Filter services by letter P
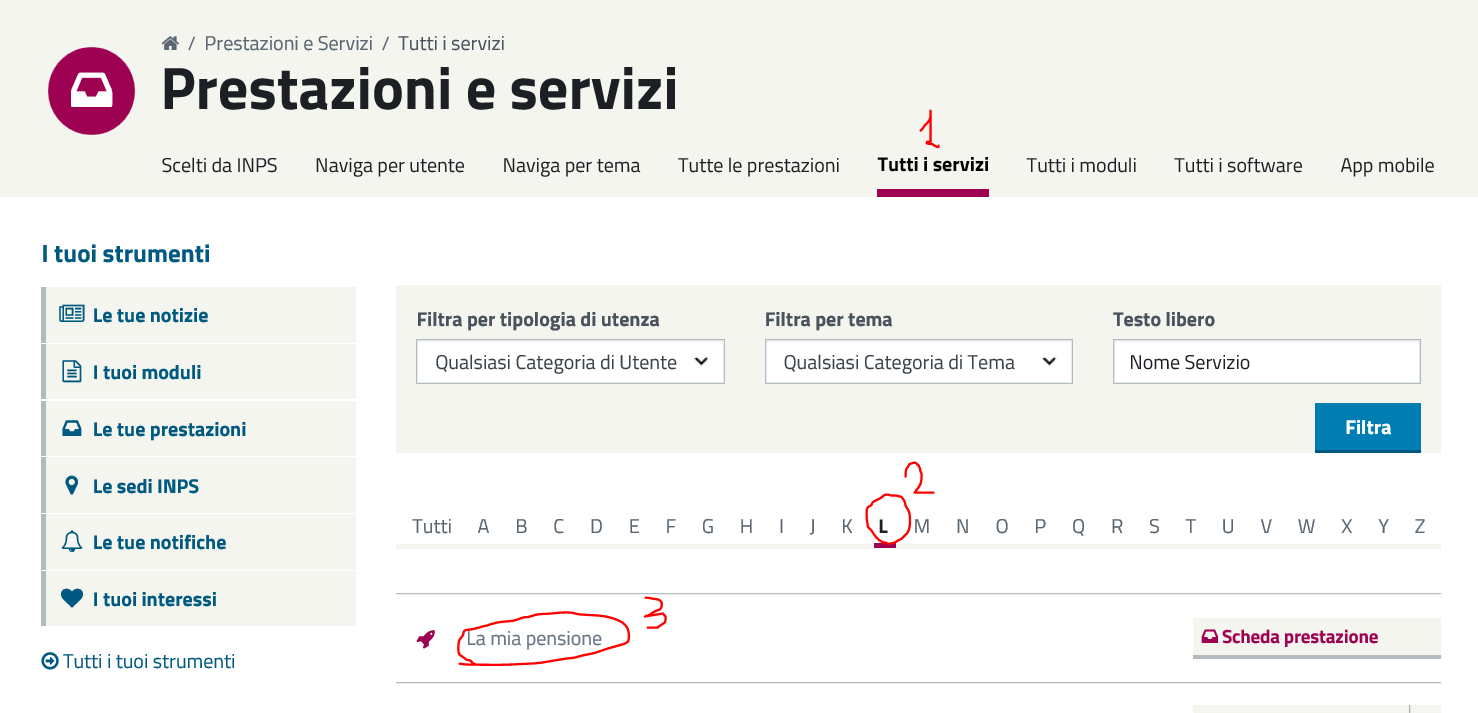1478x713 pixels. (x=1040, y=526)
